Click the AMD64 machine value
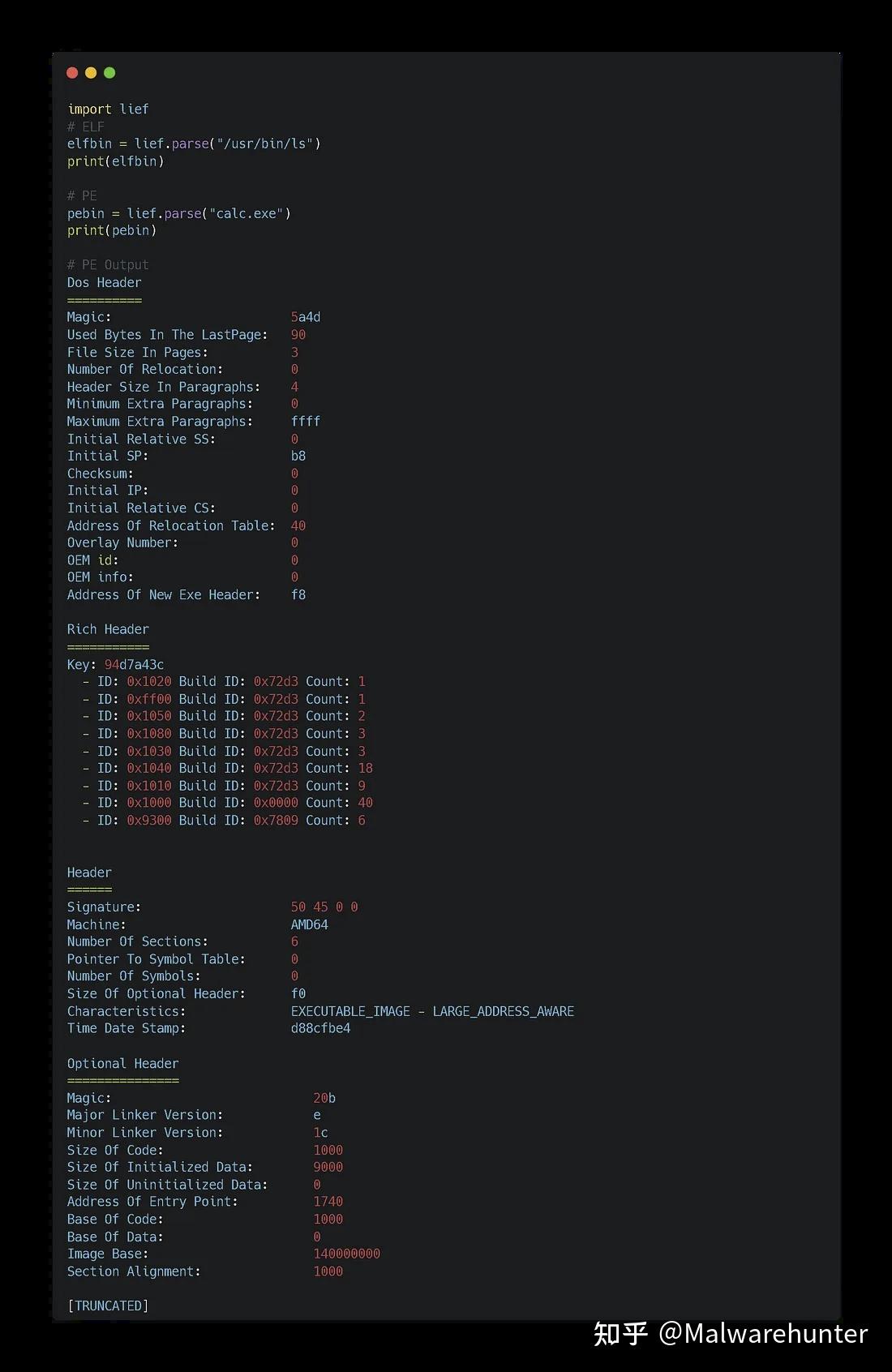 310,924
